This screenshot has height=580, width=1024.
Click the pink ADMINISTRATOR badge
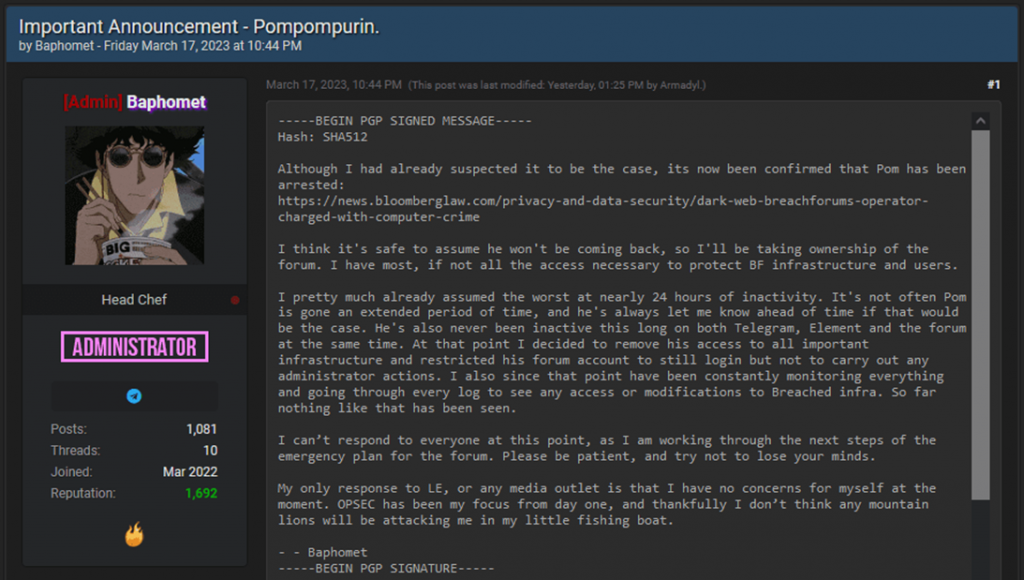coord(134,347)
